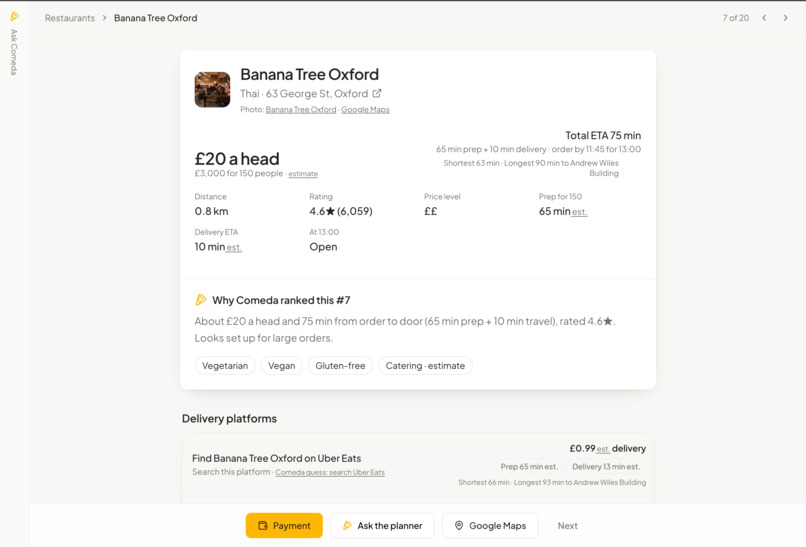Select the Vegetarian tag
The image size is (806, 547).
[x=225, y=366]
